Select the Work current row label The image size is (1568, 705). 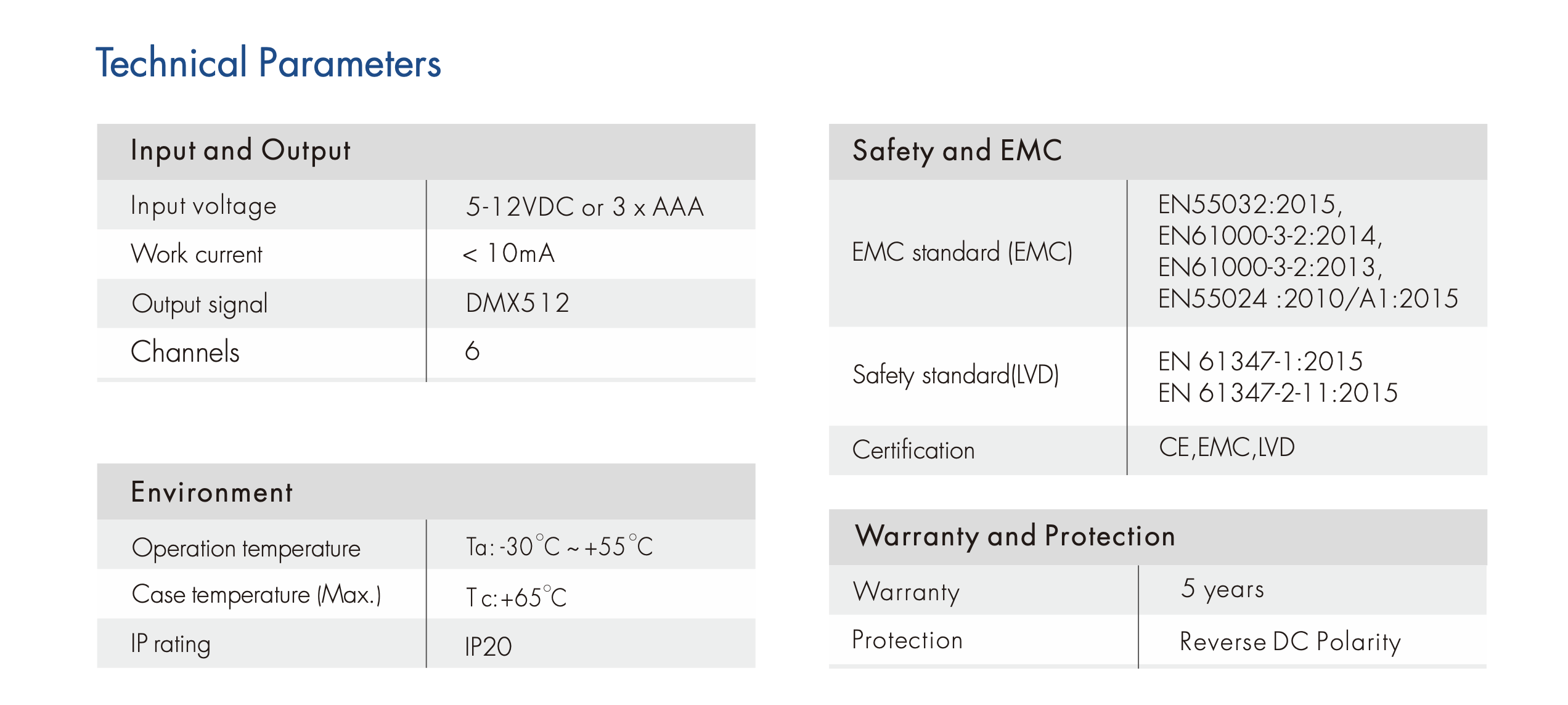click(x=197, y=254)
